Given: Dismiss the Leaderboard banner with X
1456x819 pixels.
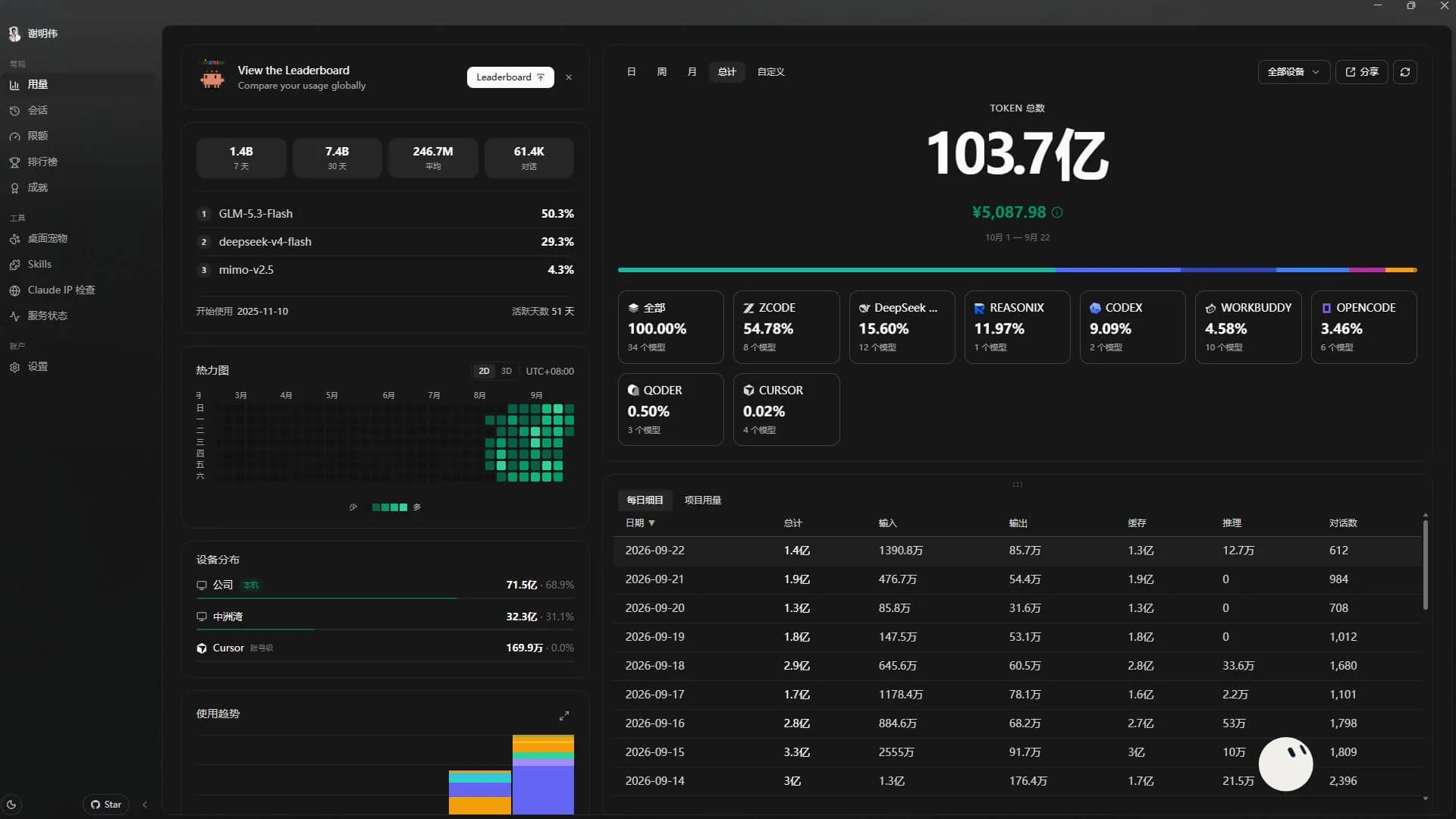Looking at the screenshot, I should pos(569,77).
